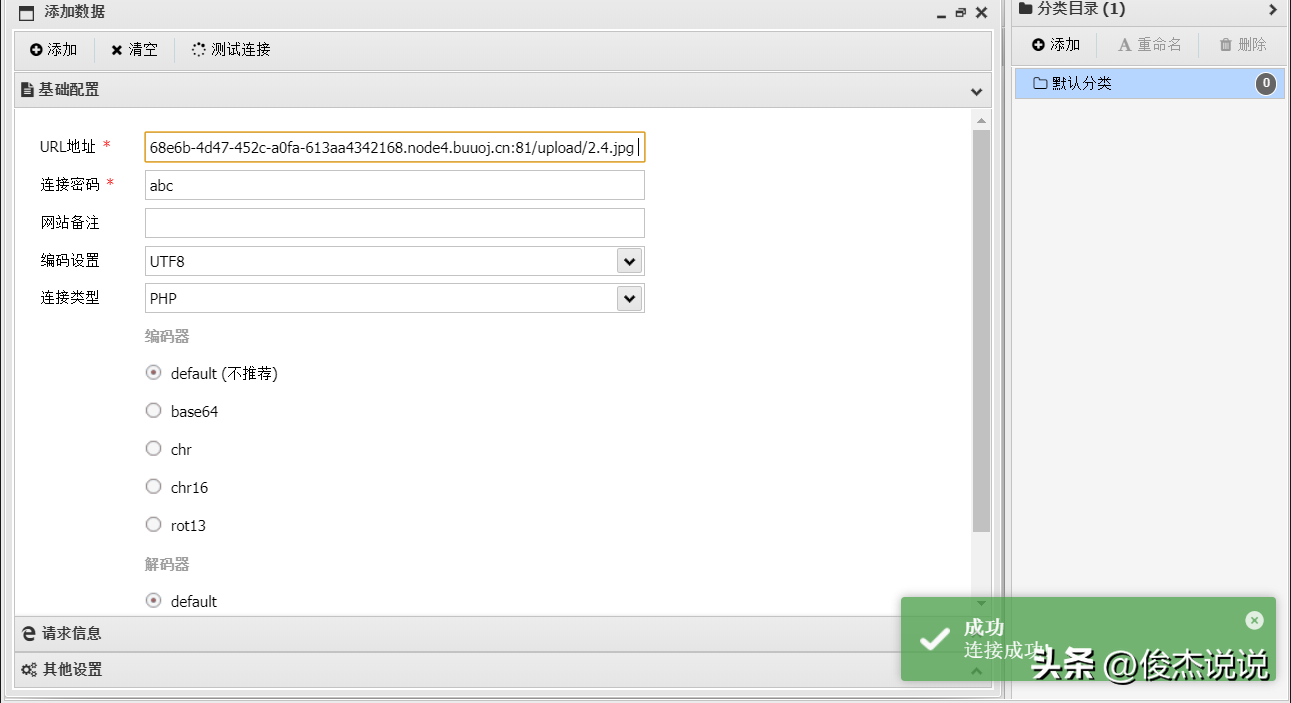The height and width of the screenshot is (703, 1291).
Task: Select the 默认分类 category item
Action: (x=1149, y=84)
